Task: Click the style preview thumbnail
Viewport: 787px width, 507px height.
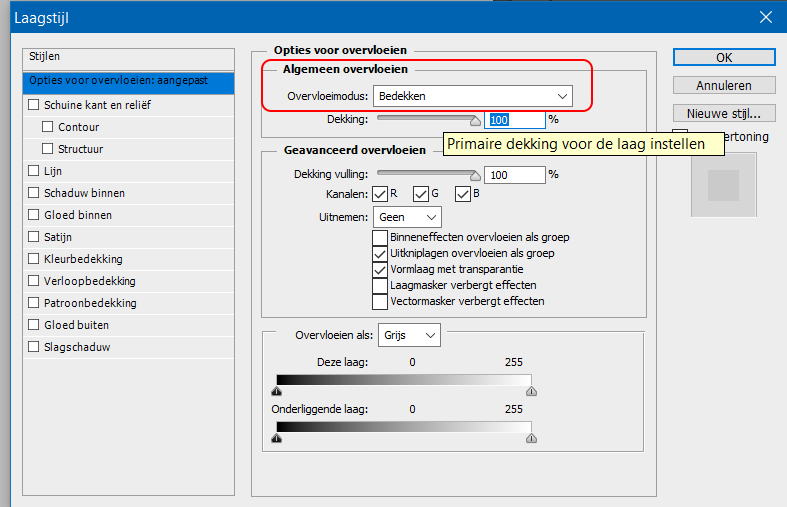Action: (723, 183)
